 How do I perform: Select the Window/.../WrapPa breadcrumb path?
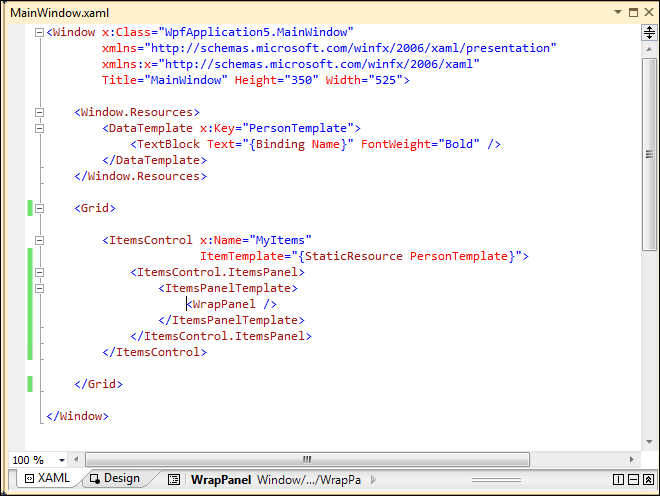[x=309, y=480]
